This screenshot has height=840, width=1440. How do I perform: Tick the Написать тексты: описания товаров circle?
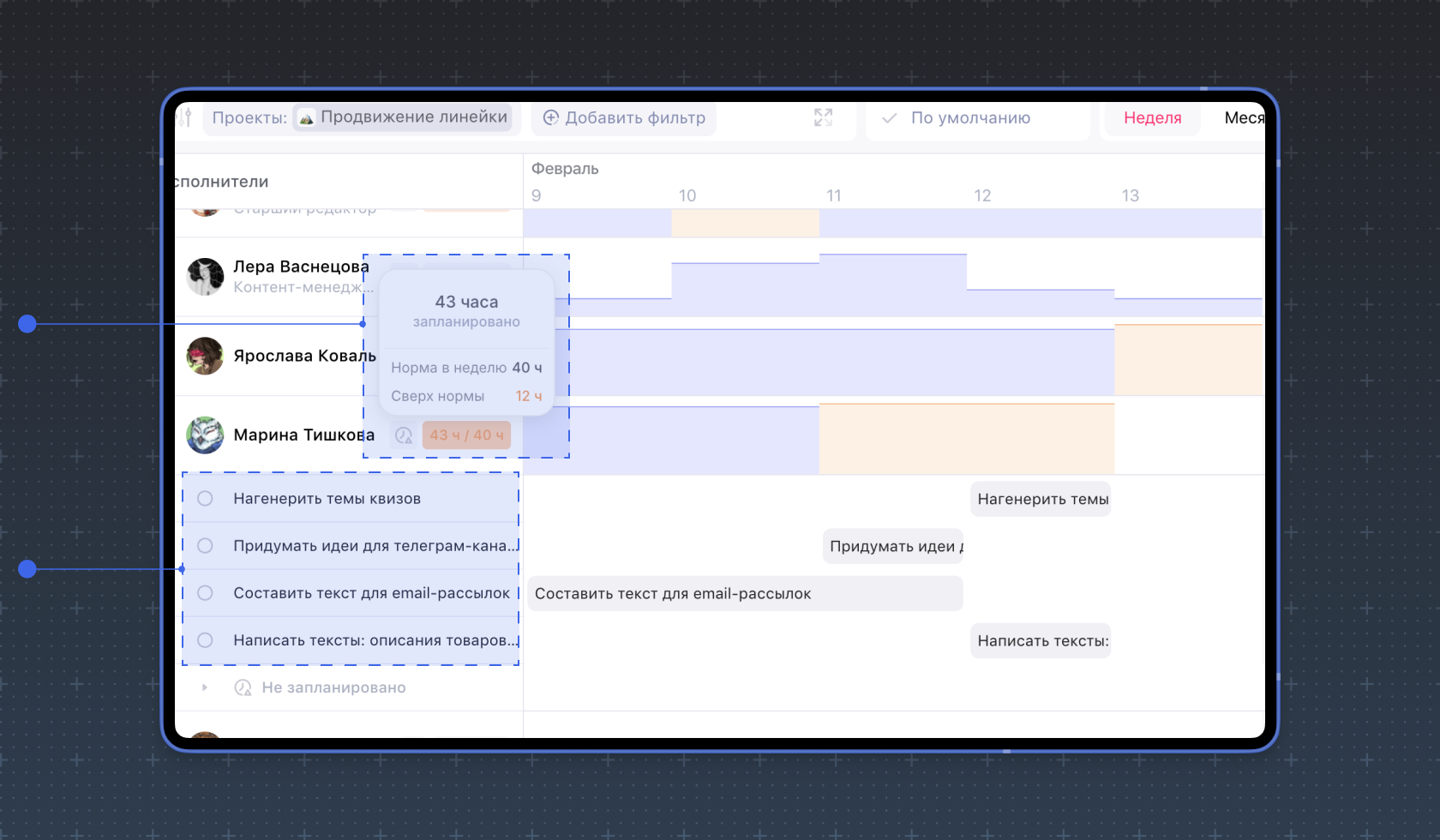point(205,640)
